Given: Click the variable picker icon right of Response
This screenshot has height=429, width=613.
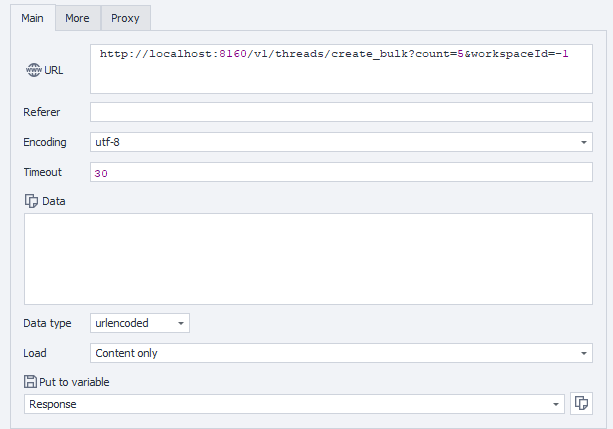Looking at the screenshot, I should tap(581, 404).
